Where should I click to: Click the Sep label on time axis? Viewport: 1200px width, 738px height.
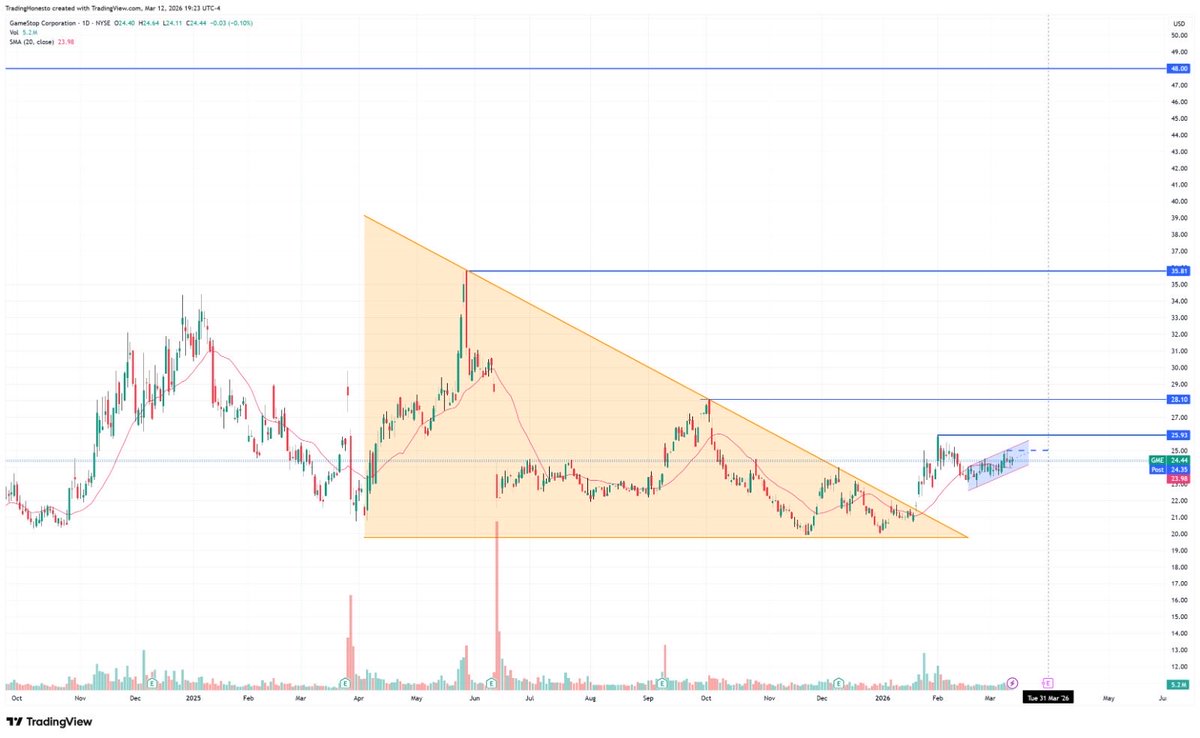pos(648,698)
